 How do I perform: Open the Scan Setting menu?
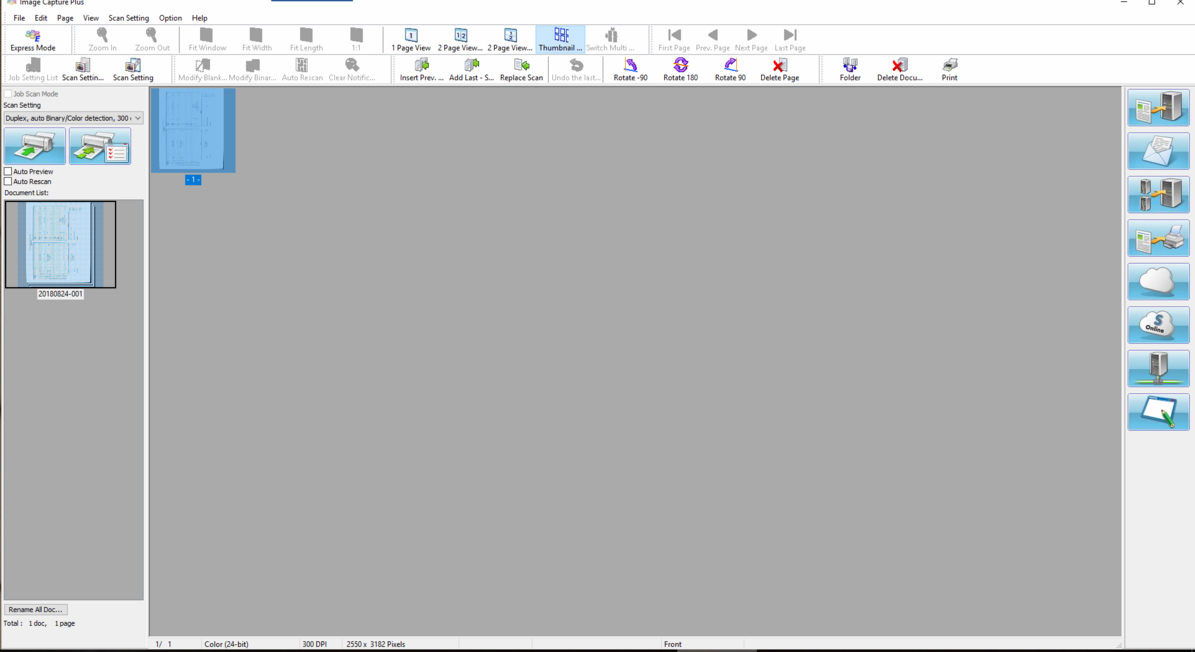pos(128,18)
